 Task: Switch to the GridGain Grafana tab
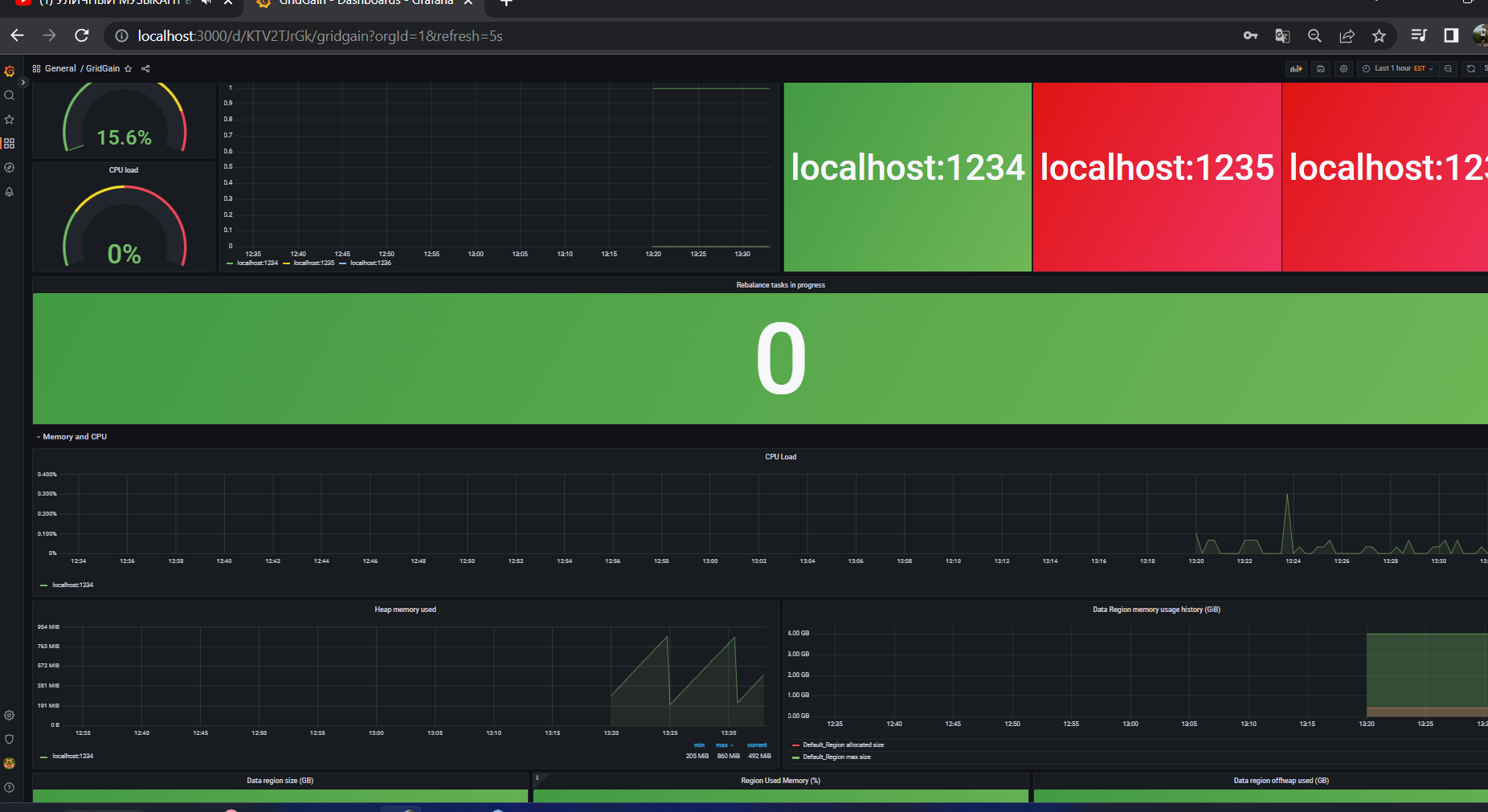click(x=366, y=3)
